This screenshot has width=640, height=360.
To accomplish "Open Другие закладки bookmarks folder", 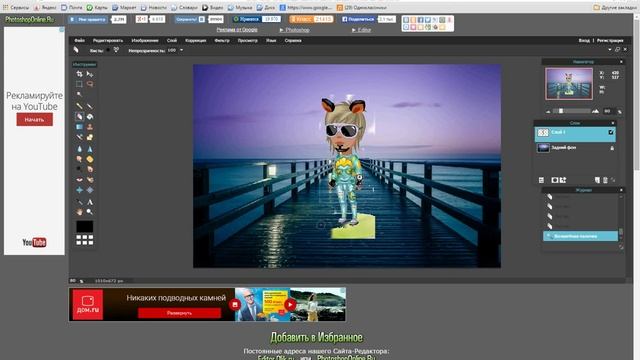I will (x=615, y=7).
